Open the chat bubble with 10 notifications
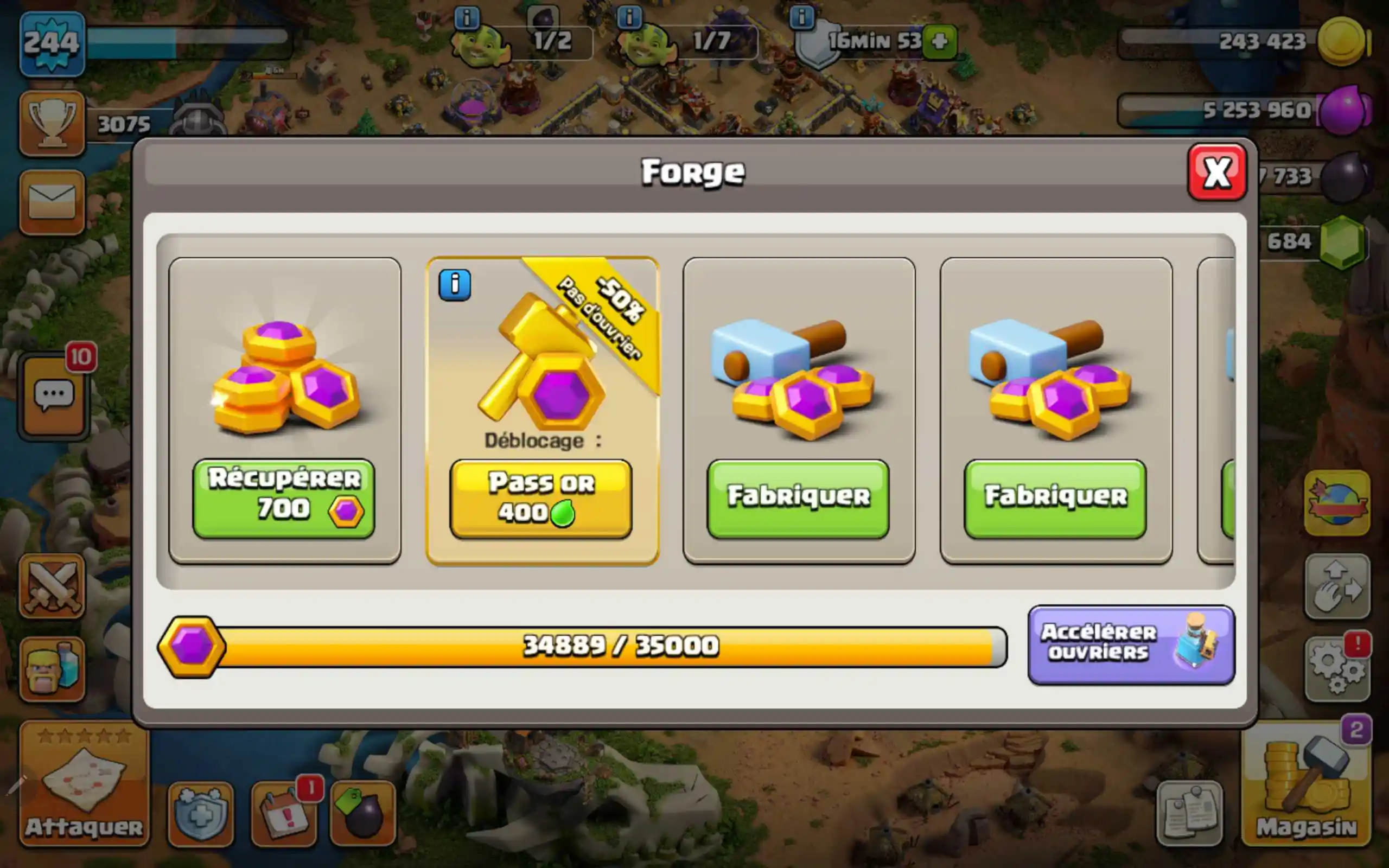This screenshot has height=868, width=1389. click(53, 395)
